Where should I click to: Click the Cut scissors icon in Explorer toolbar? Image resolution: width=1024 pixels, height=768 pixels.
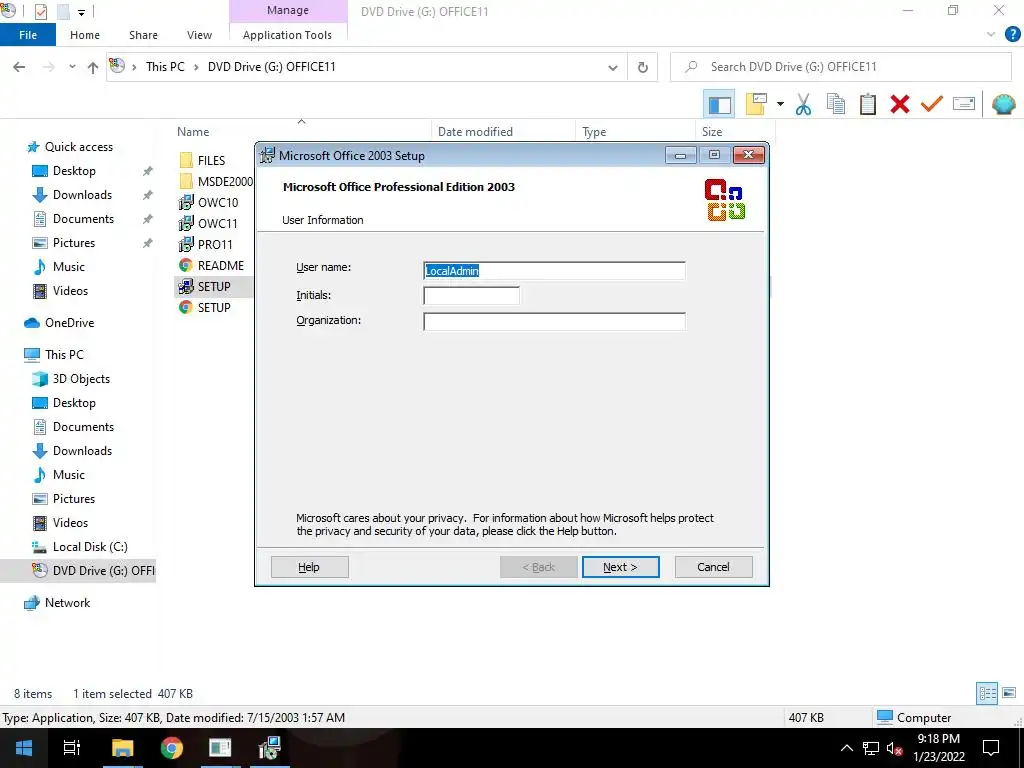[803, 104]
